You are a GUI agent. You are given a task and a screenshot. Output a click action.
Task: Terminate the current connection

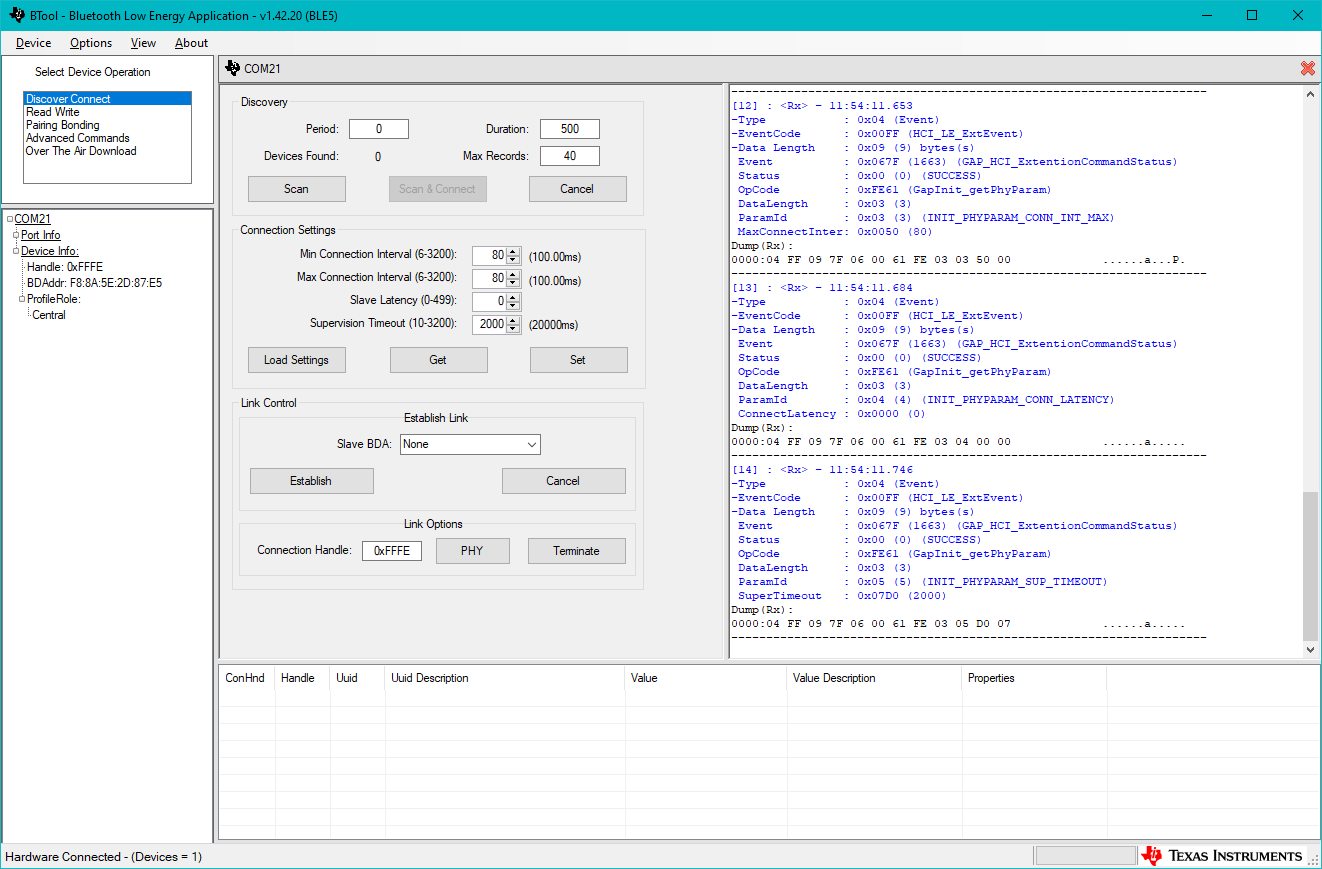coord(576,550)
